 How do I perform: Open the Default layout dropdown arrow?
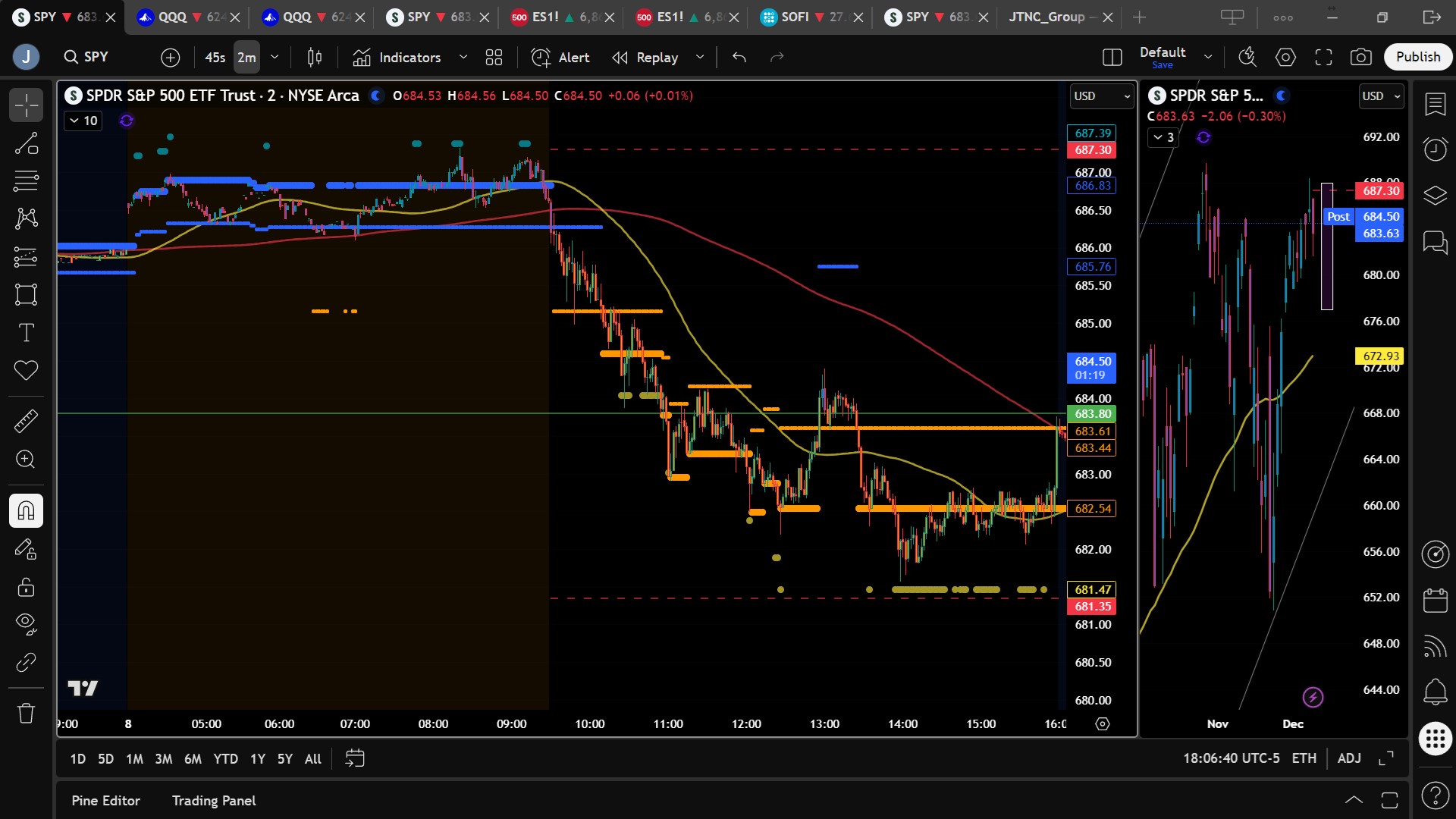pyautogui.click(x=1208, y=57)
